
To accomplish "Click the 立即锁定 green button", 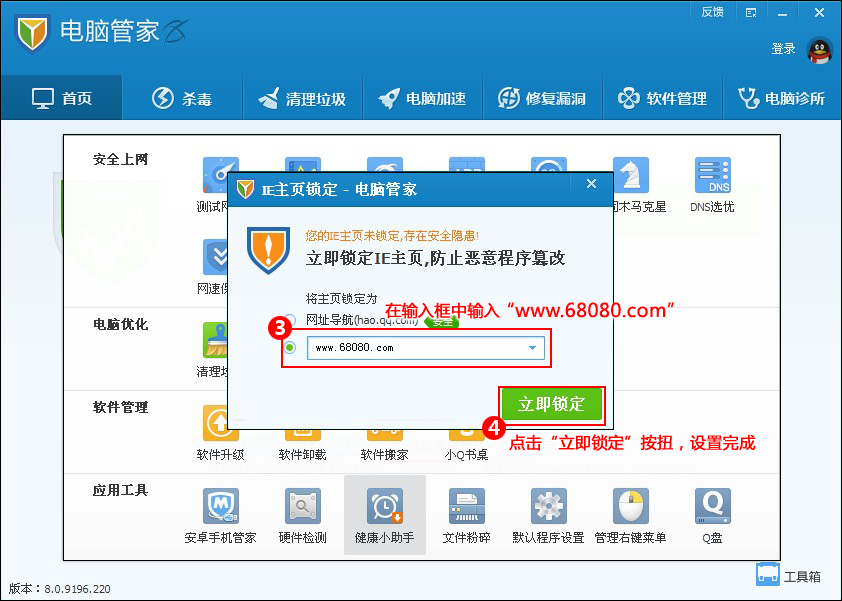I will tap(551, 404).
